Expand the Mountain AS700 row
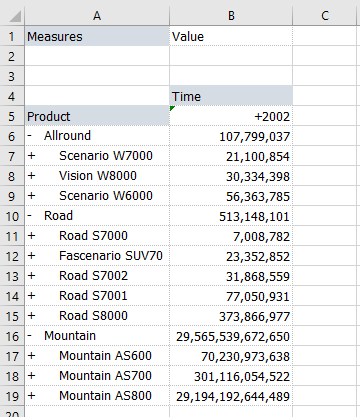Screen dimensions: 360x417 tap(31, 376)
